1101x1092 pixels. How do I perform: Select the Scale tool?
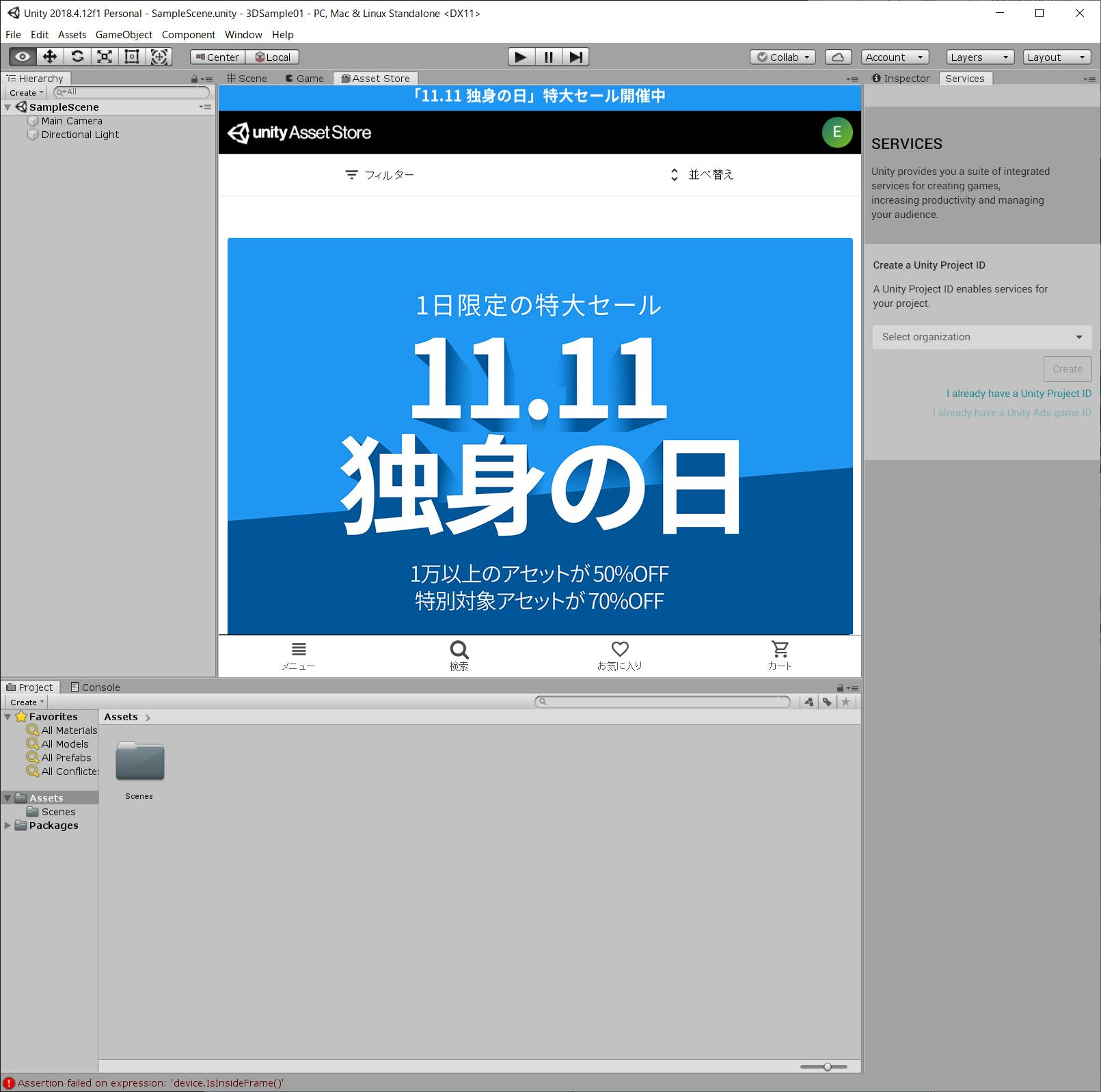pyautogui.click(x=105, y=57)
